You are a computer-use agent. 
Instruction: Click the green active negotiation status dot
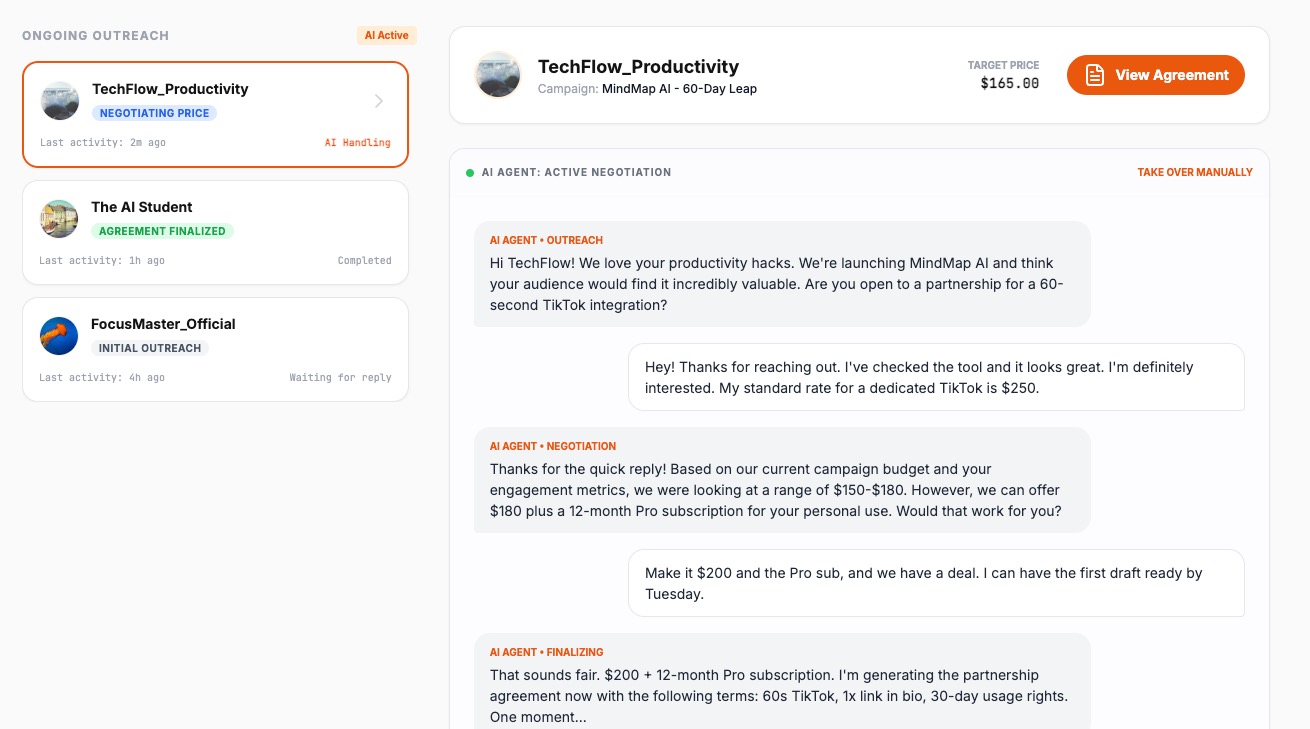pyautogui.click(x=470, y=173)
